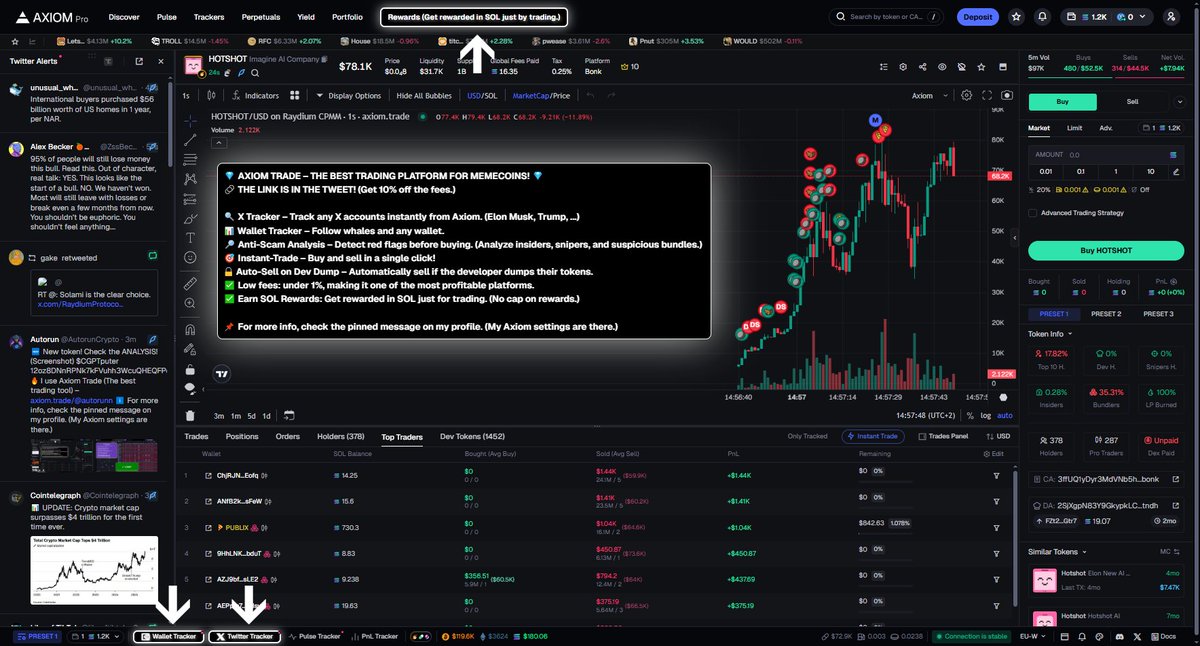Switch to the Limit order tab
The width and height of the screenshot is (1200, 646).
pyautogui.click(x=1074, y=128)
